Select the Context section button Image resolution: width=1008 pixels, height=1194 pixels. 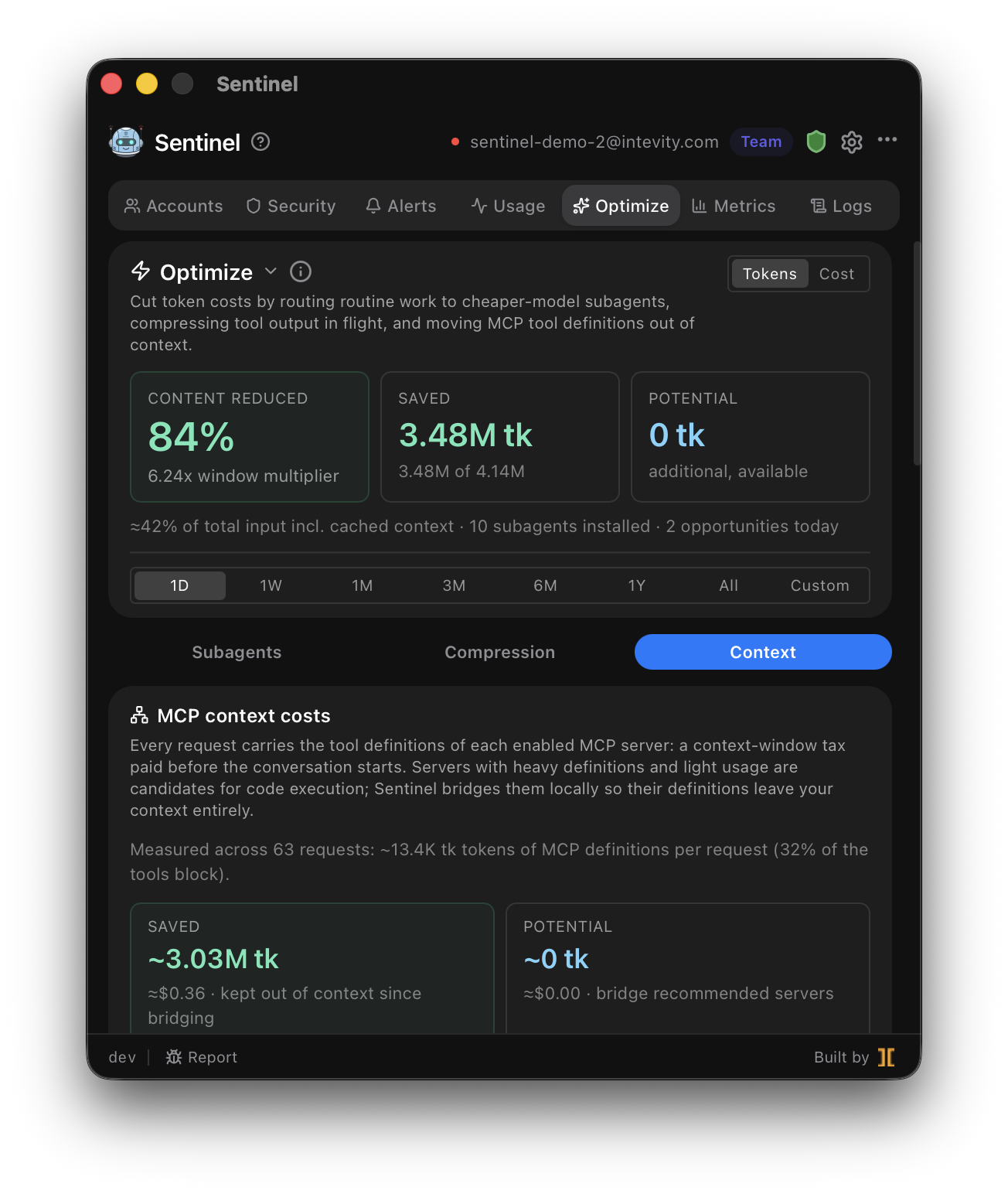pos(763,652)
